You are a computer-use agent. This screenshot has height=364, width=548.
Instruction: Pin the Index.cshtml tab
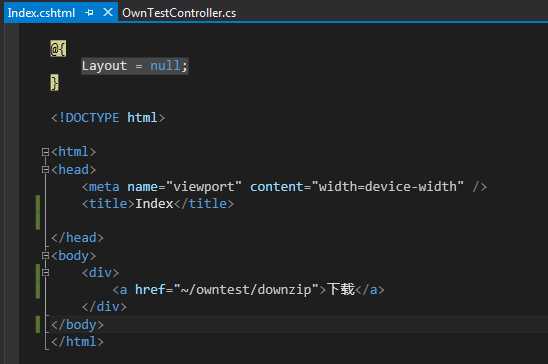pos(89,13)
